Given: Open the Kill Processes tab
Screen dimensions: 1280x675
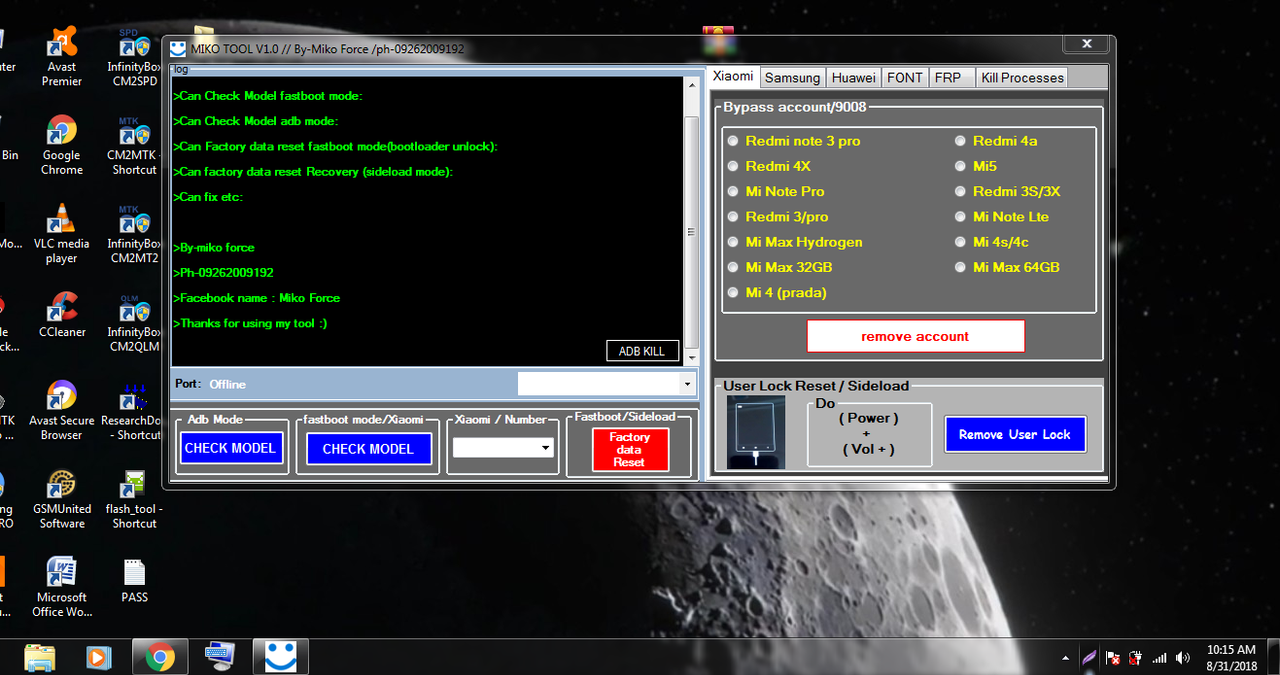Looking at the screenshot, I should coord(1022,77).
